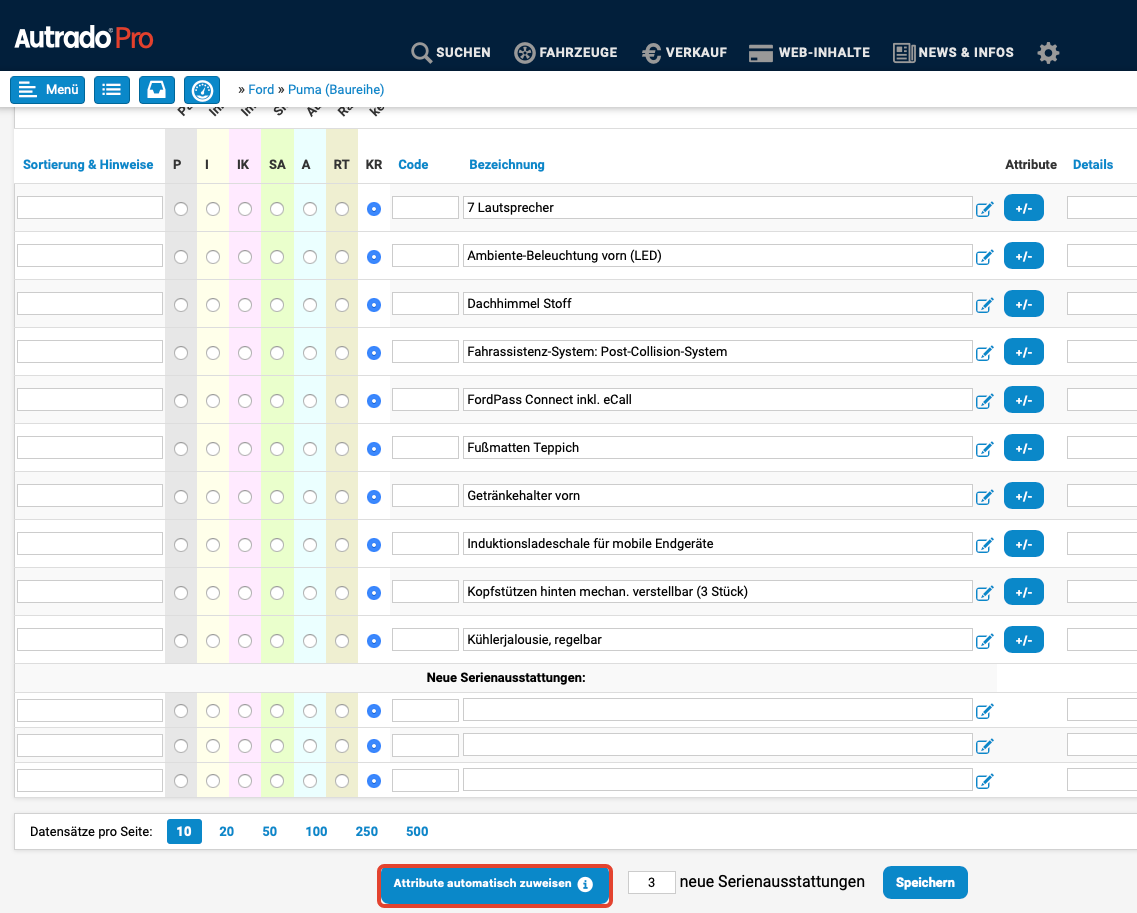Screen dimensions: 1137x913
Task: Open the WEB-INHALTE menu
Action: pyautogui.click(x=809, y=53)
